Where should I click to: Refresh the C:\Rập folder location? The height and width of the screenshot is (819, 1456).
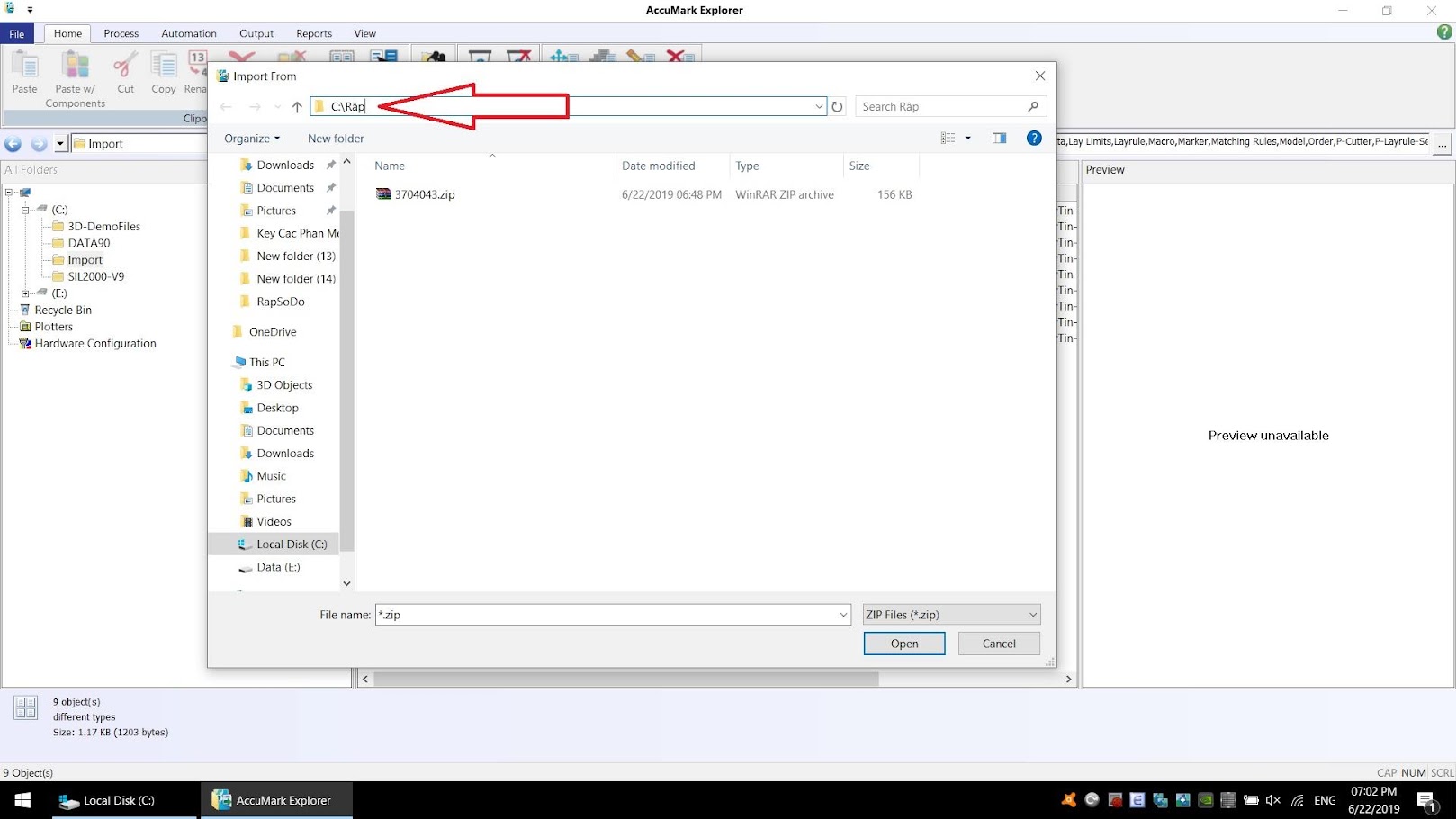(x=837, y=107)
